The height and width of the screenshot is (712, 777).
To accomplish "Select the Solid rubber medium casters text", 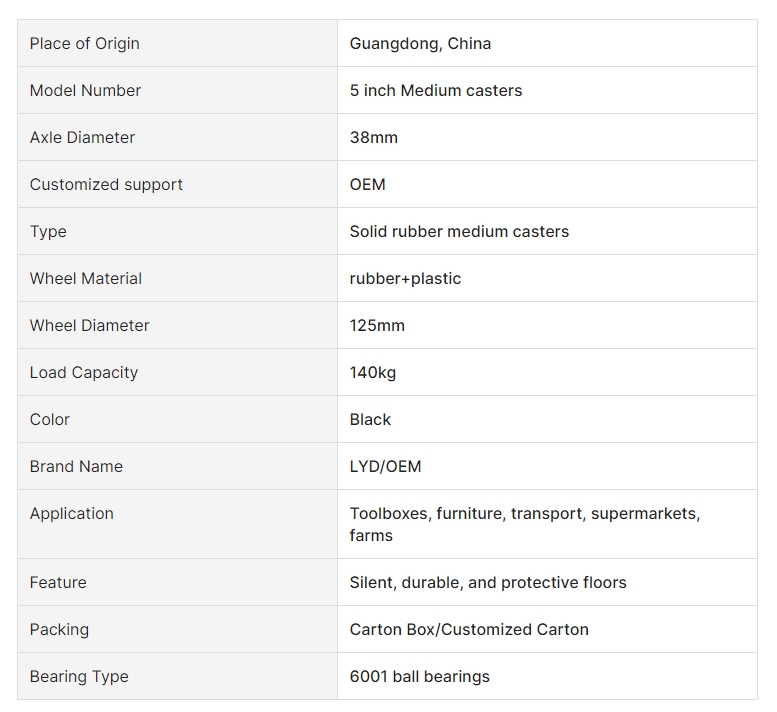I will (x=459, y=231).
